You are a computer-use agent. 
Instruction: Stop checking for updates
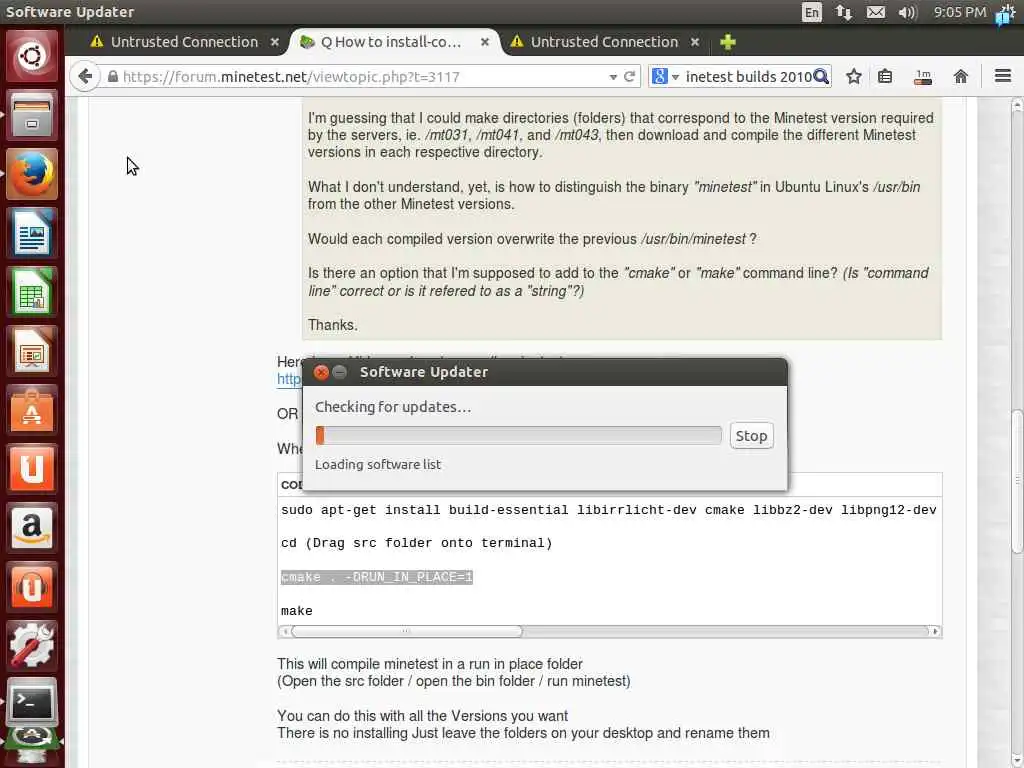click(x=751, y=436)
